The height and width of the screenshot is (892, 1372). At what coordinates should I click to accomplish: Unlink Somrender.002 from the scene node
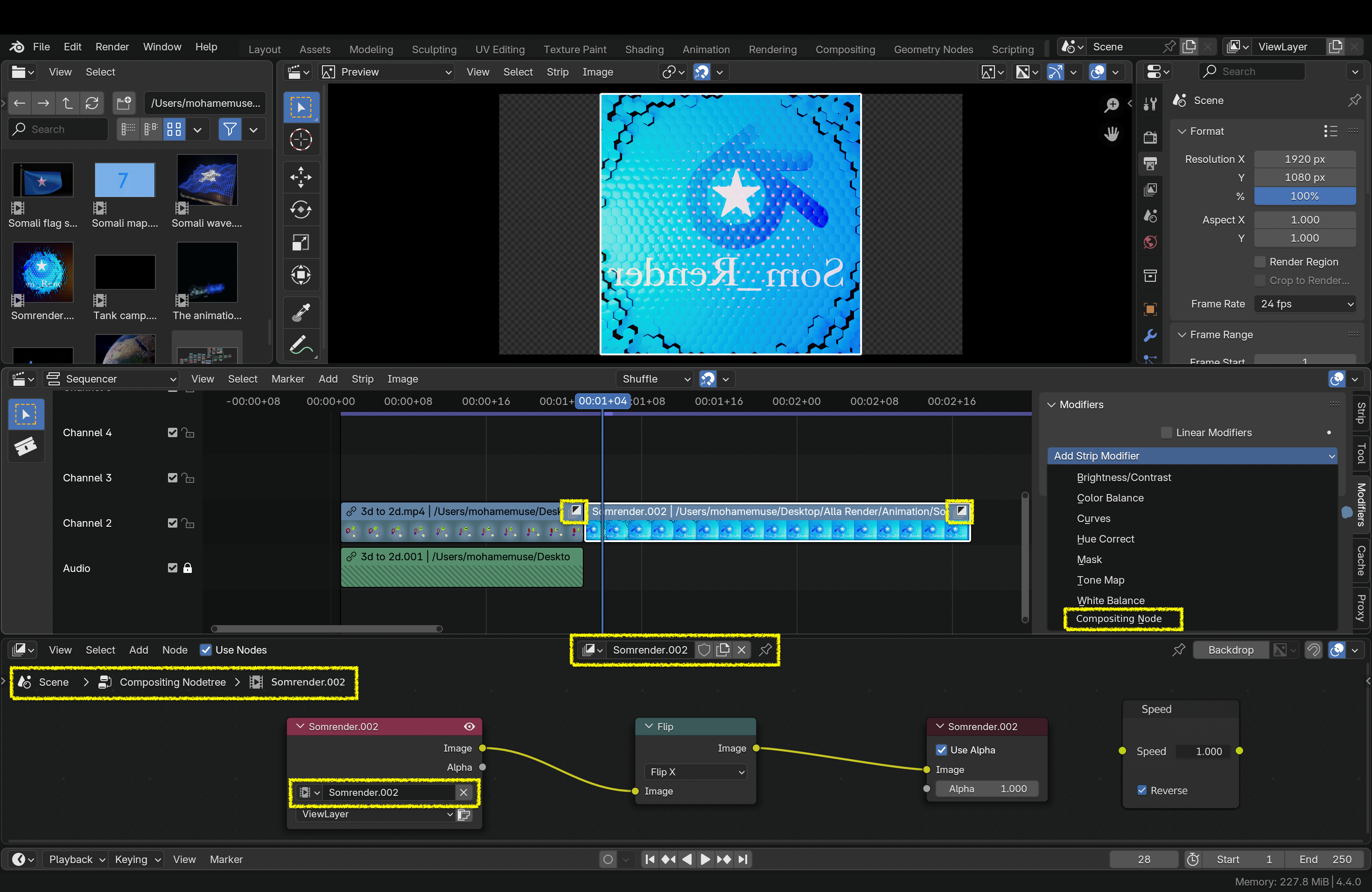(463, 792)
